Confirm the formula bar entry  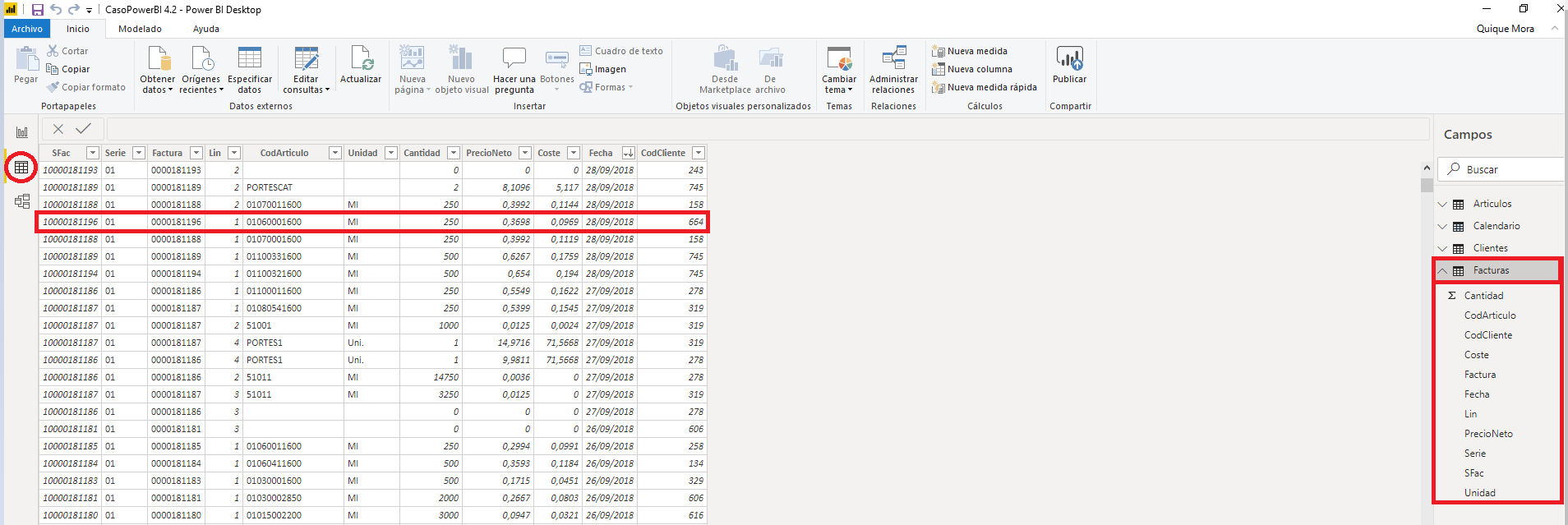(x=83, y=129)
